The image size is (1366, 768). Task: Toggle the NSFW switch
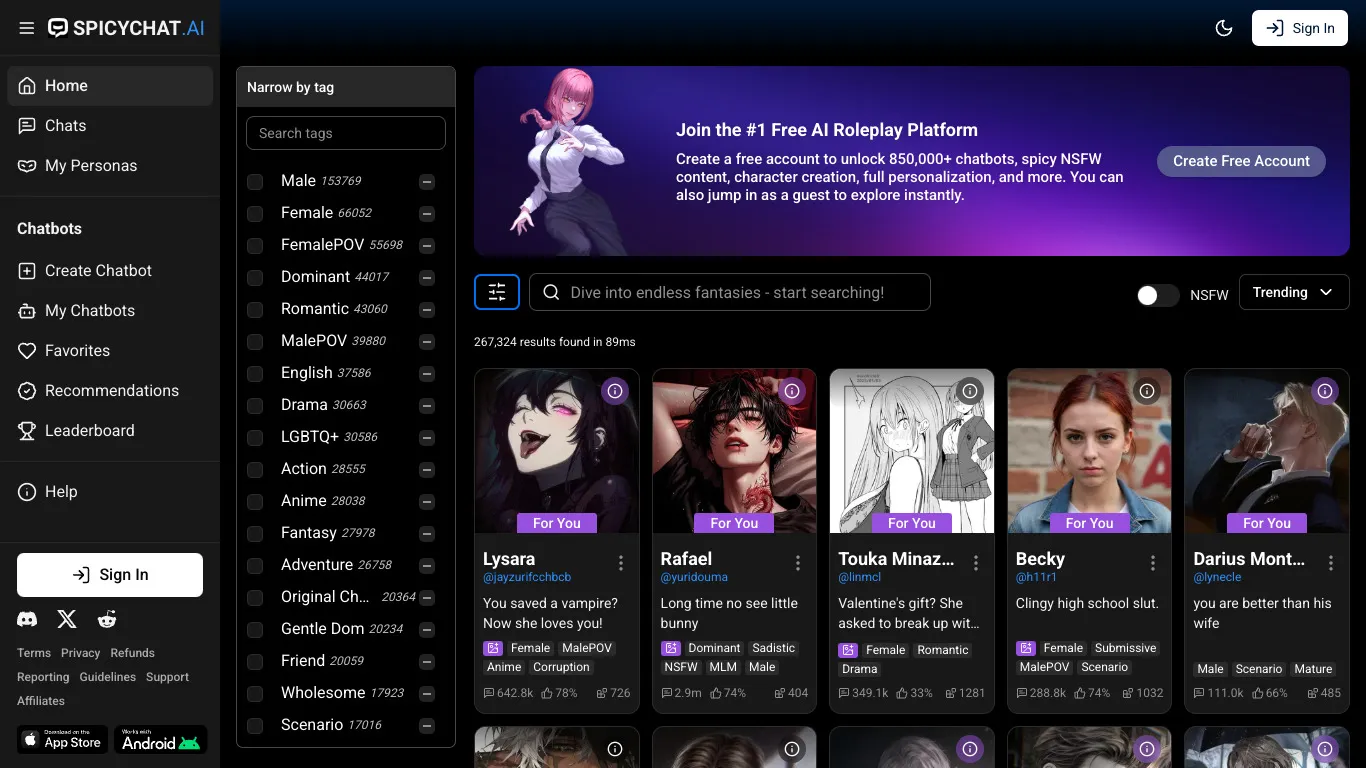pos(1158,295)
